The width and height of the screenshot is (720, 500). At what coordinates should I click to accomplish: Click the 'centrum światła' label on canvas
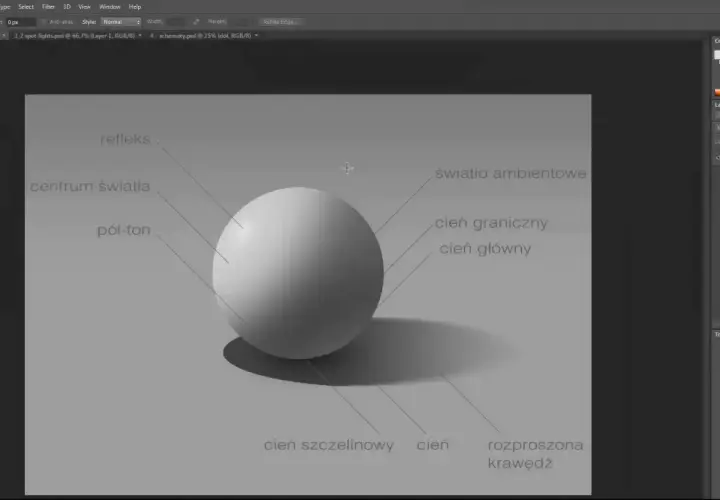pyautogui.click(x=90, y=186)
